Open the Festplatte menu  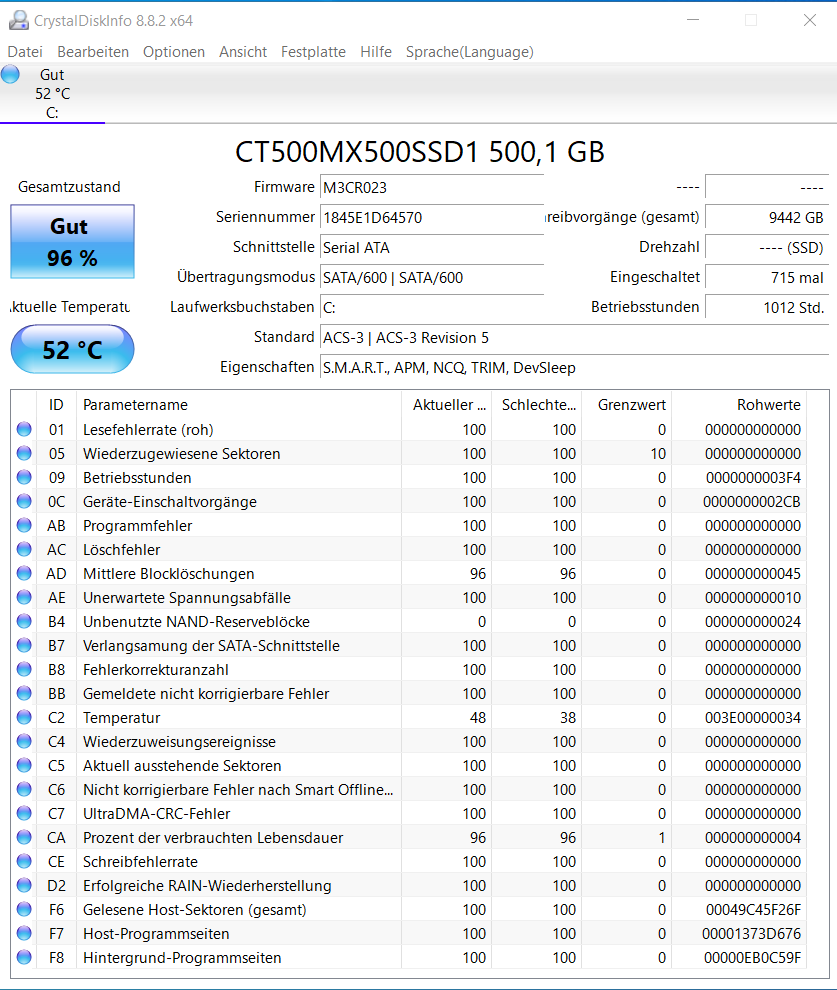pos(313,52)
